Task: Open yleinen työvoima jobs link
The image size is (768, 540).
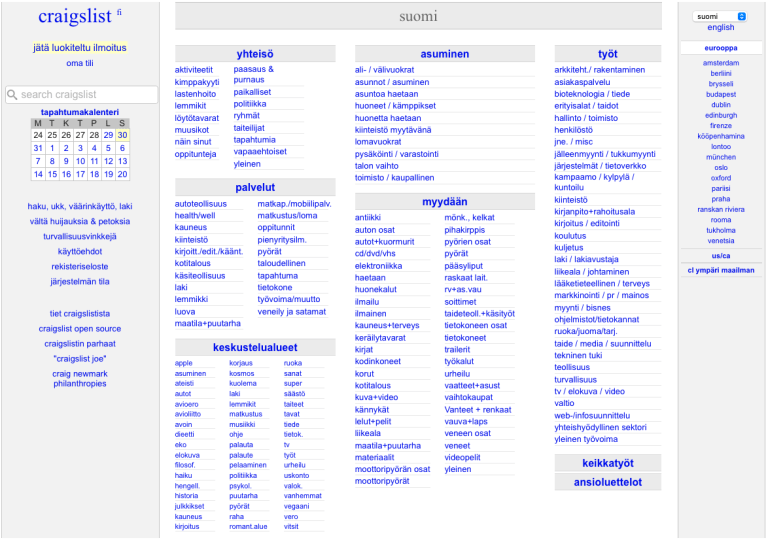Action: (x=586, y=439)
